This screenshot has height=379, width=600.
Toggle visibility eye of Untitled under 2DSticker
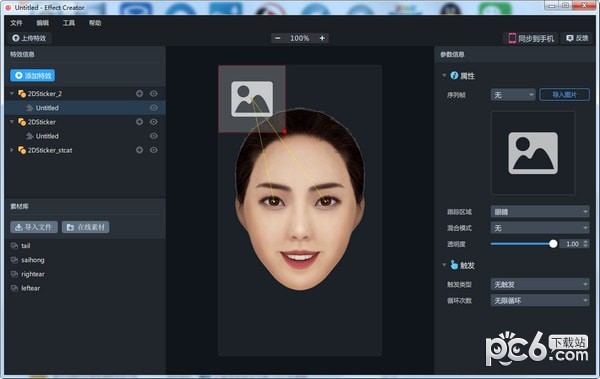(153, 136)
